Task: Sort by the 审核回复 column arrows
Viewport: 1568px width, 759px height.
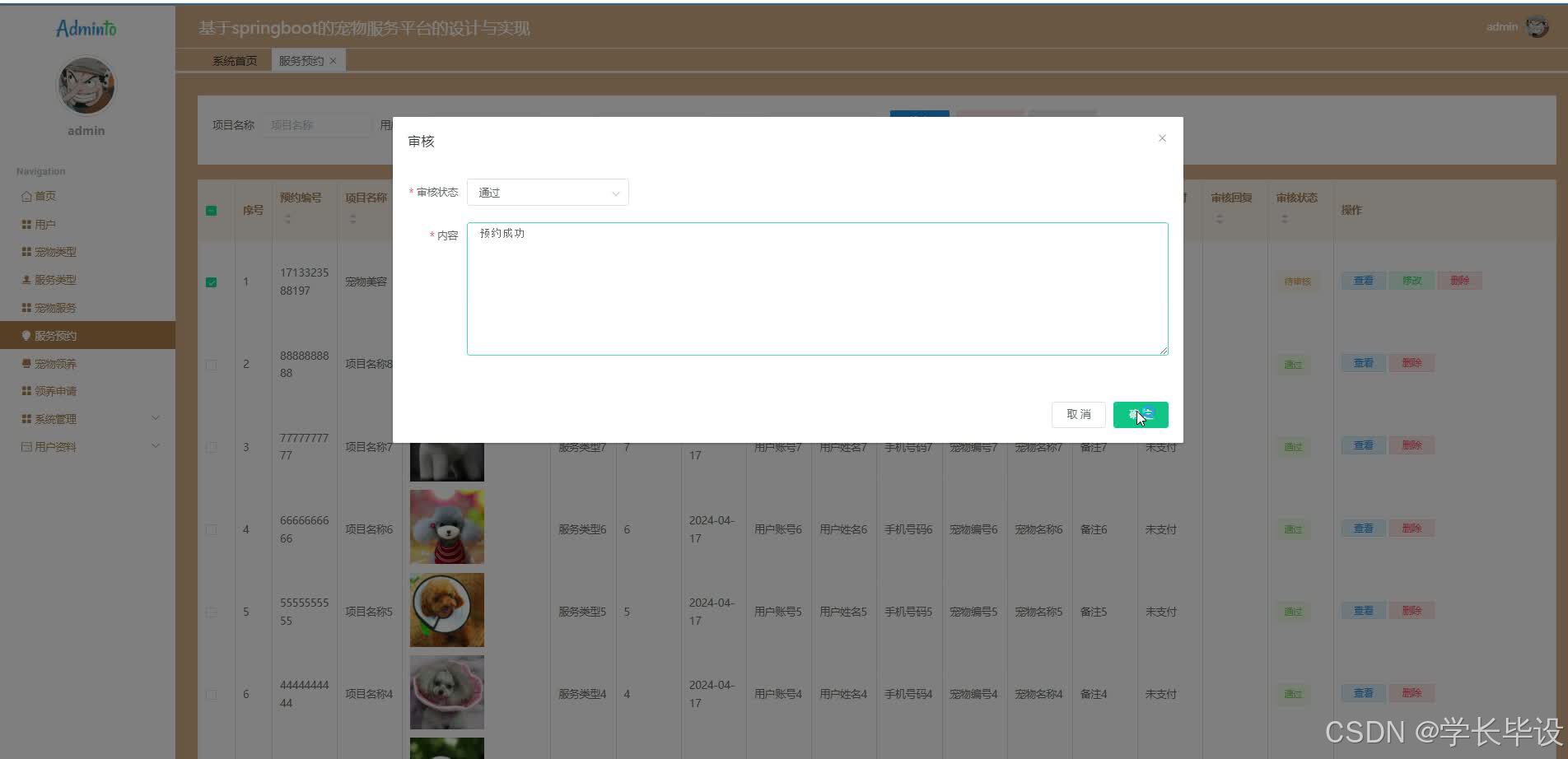Action: [x=1220, y=219]
